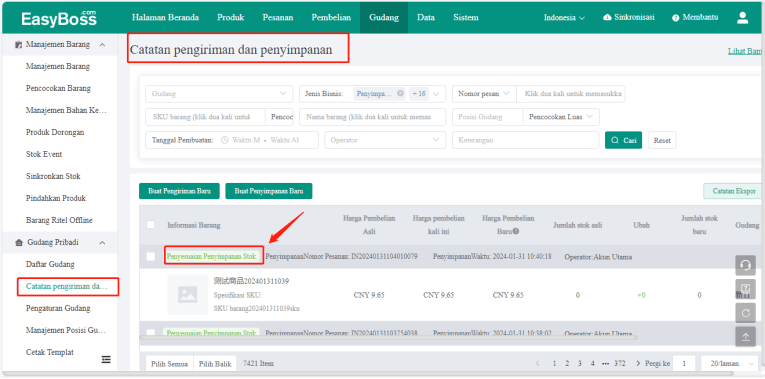This screenshot has width=765, height=379.
Task: Open Sinkronkan Stok in sidebar
Action: (53, 176)
